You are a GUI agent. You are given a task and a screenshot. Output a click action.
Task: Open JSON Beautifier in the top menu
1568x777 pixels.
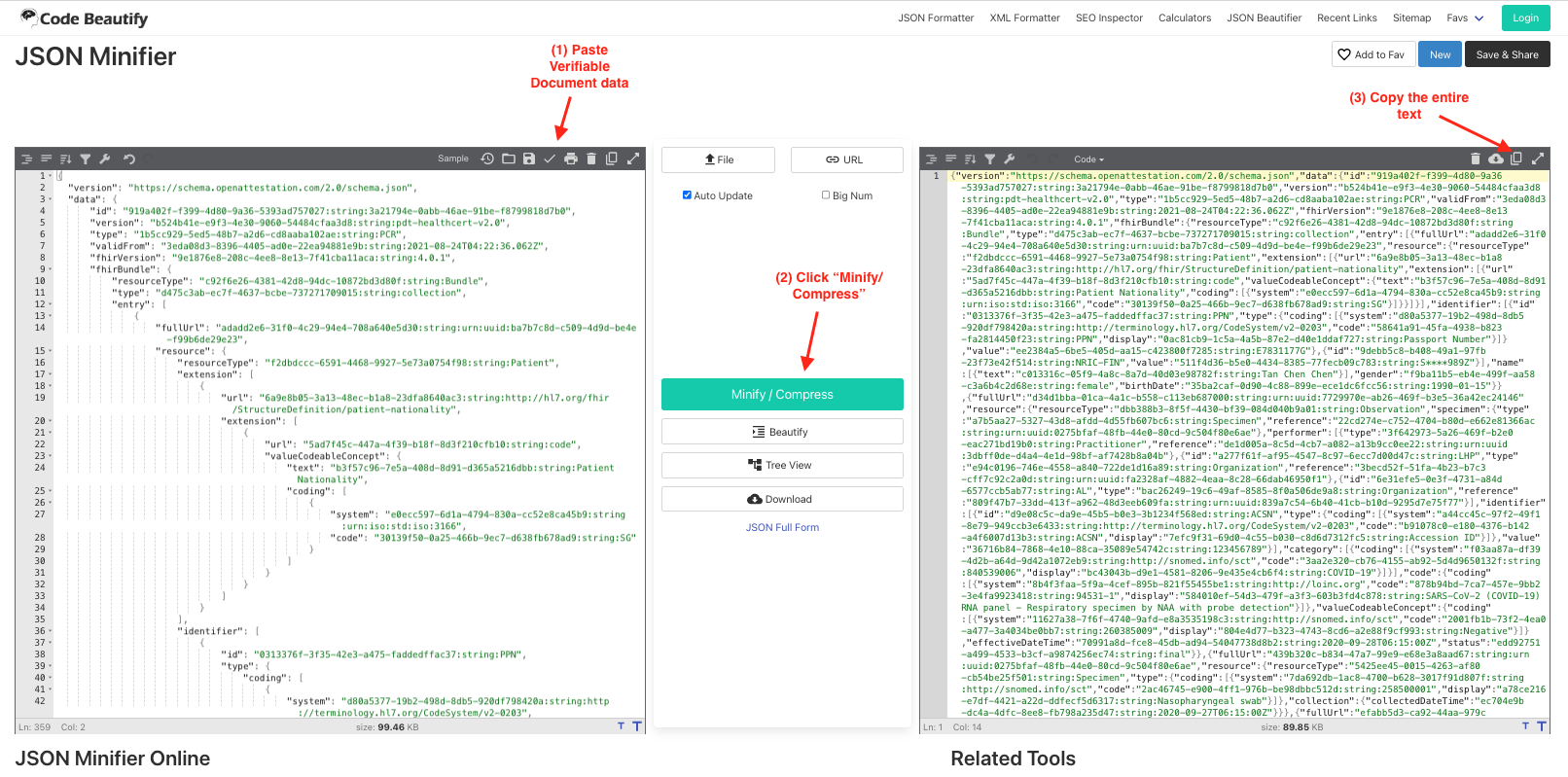click(1264, 18)
